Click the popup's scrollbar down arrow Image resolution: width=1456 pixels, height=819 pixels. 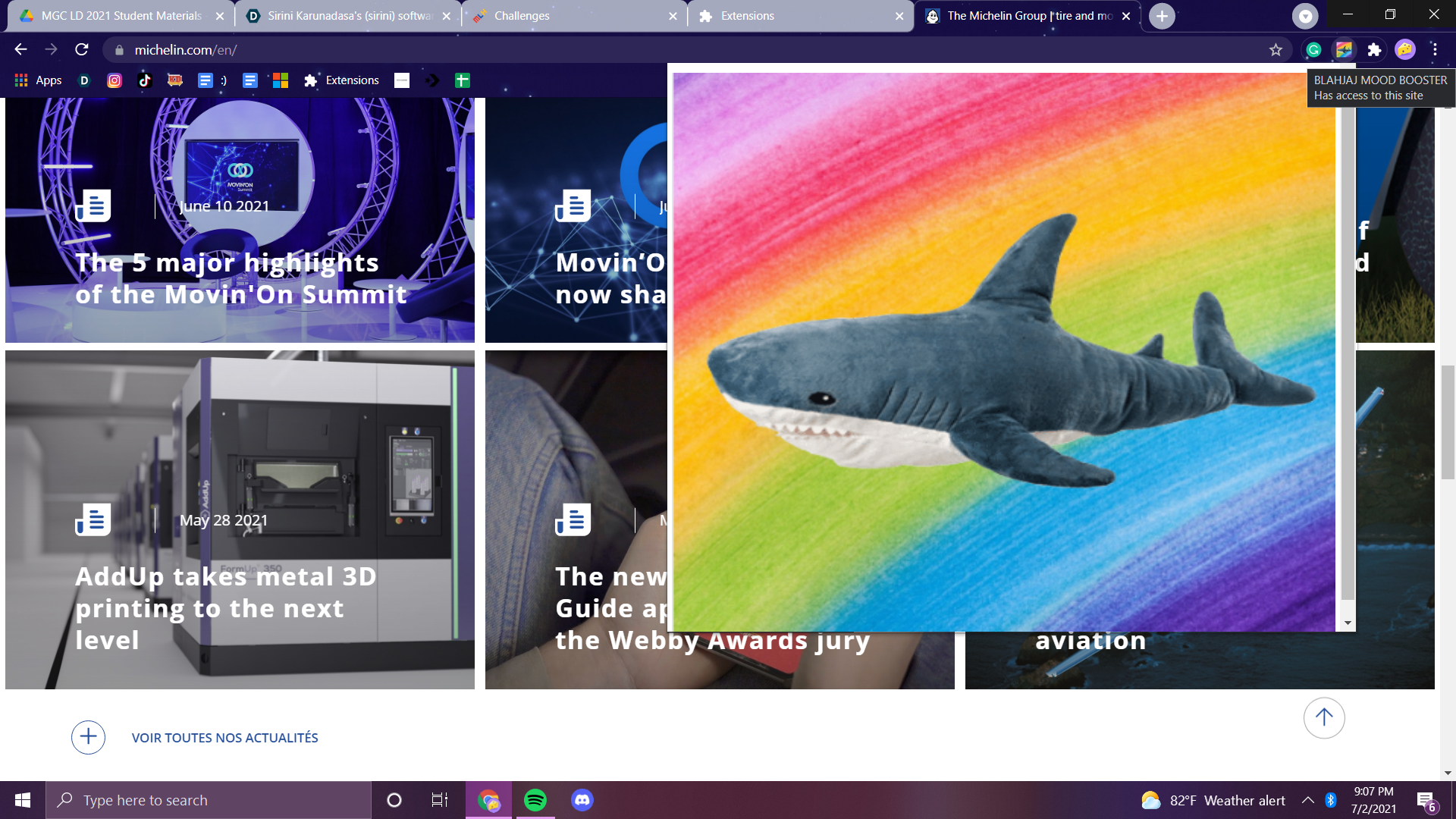pyautogui.click(x=1348, y=623)
